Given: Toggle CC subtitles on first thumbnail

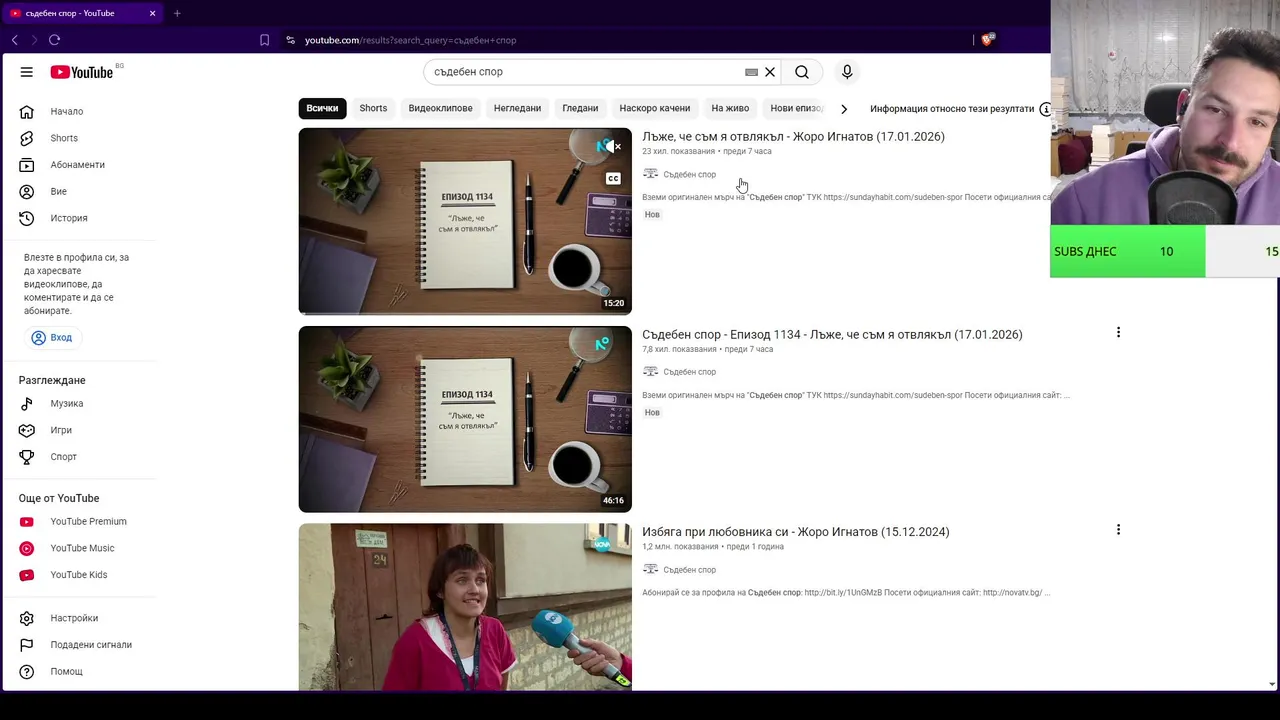Looking at the screenshot, I should 613,179.
